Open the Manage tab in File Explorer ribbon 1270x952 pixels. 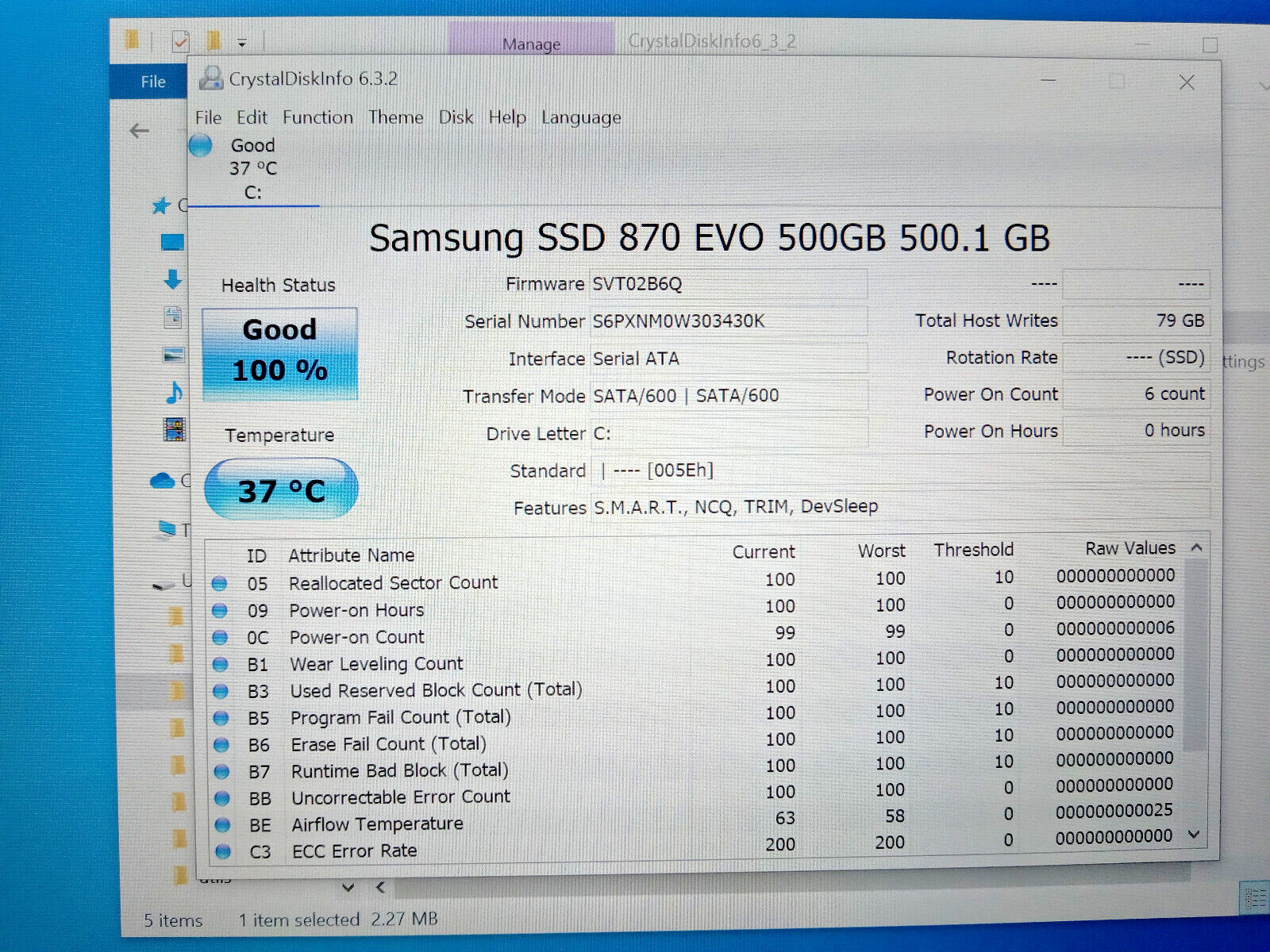coord(531,44)
